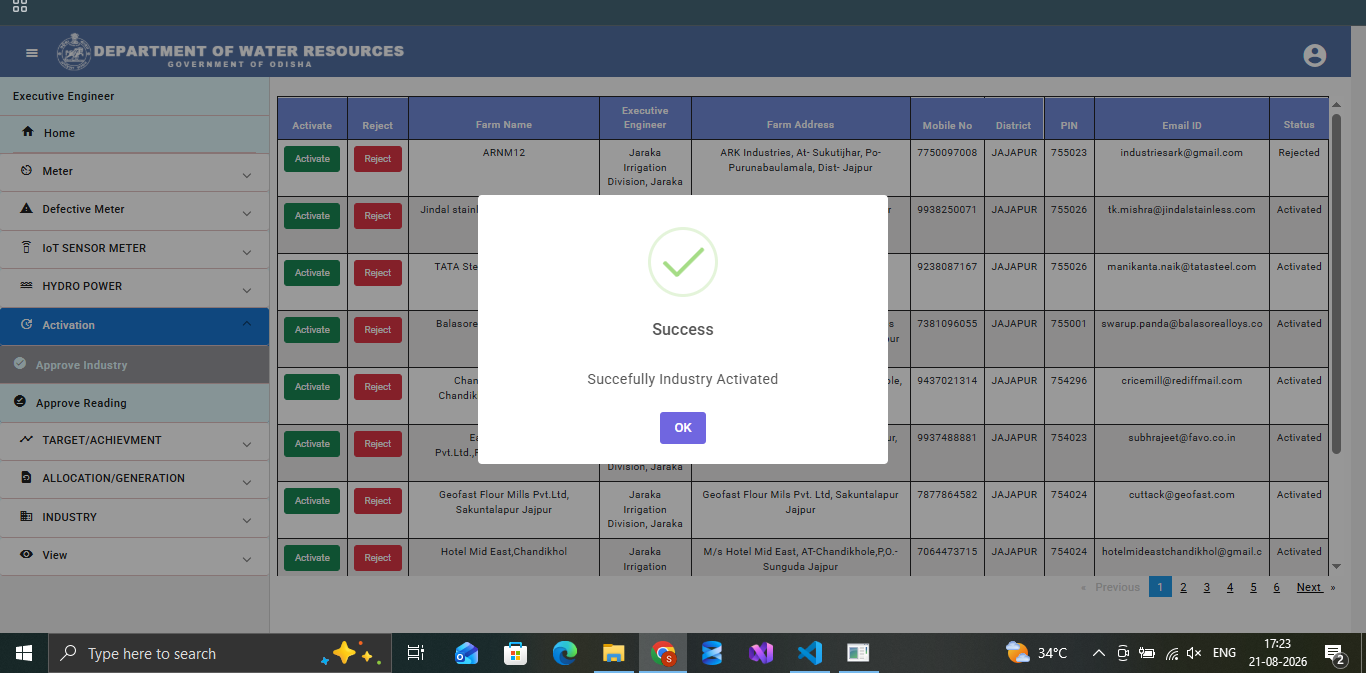Screen dimensions: 1366x673
Task: Click the apps grid icon above header
Action: pyautogui.click(x=20, y=6)
